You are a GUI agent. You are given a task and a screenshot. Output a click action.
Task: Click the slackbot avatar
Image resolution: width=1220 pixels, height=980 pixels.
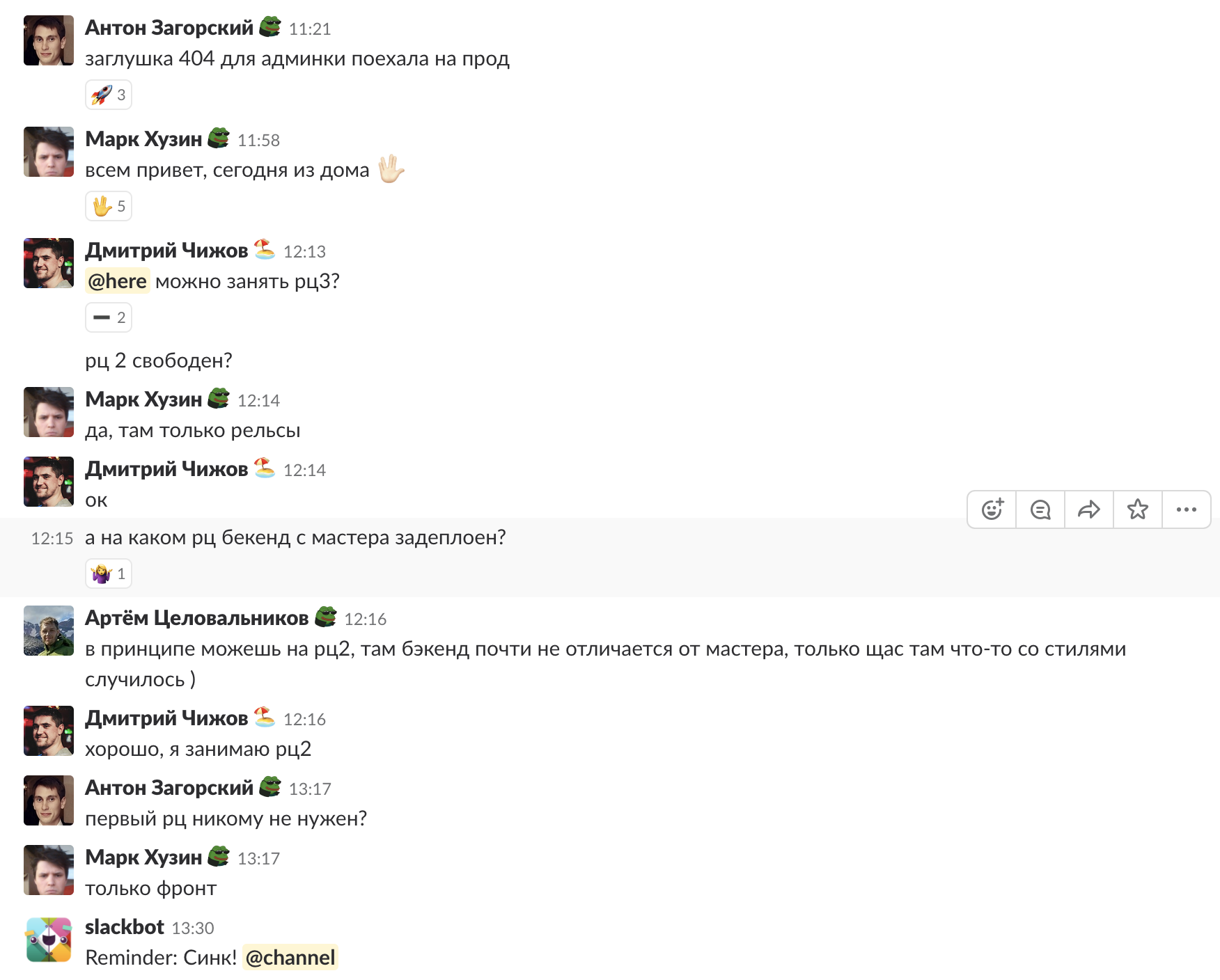tap(49, 940)
